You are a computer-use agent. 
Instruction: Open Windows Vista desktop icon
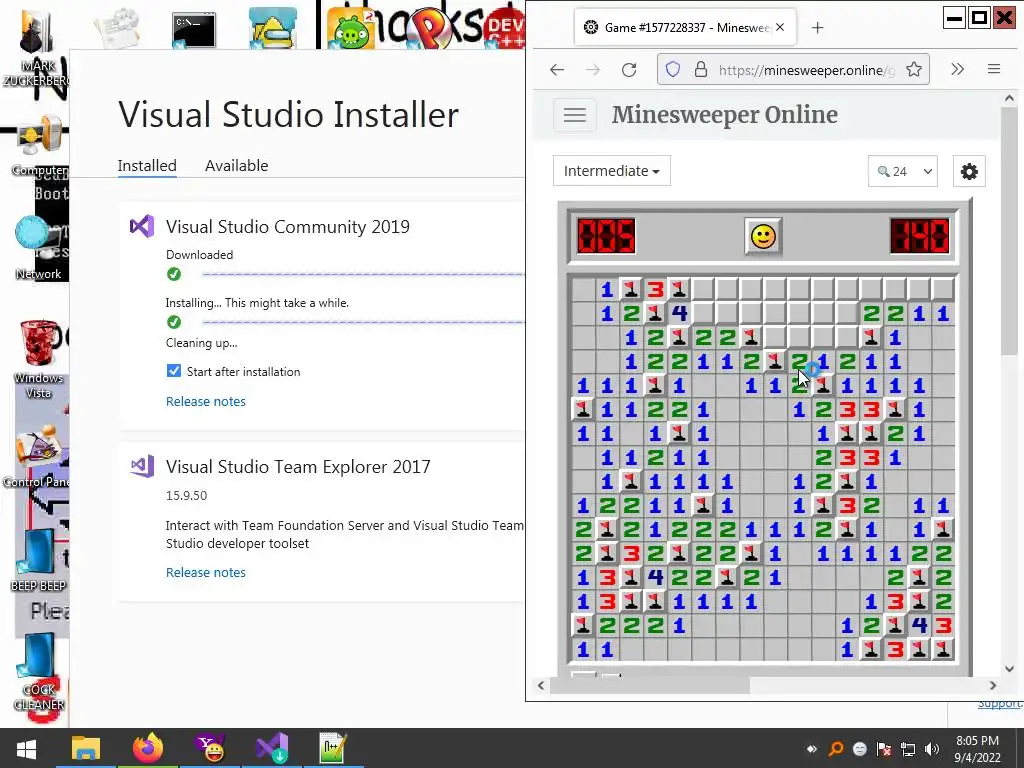pyautogui.click(x=39, y=359)
